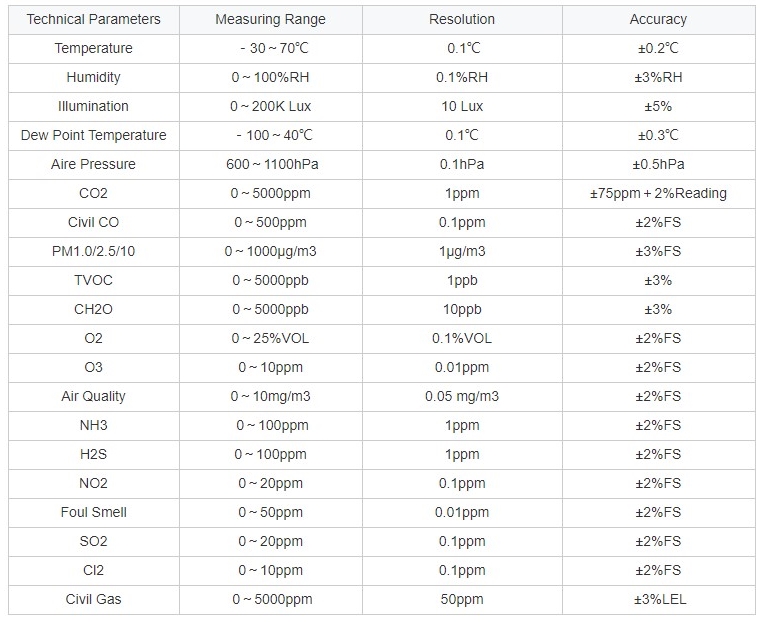Click the Foul Smell parameter cell

click(x=93, y=512)
